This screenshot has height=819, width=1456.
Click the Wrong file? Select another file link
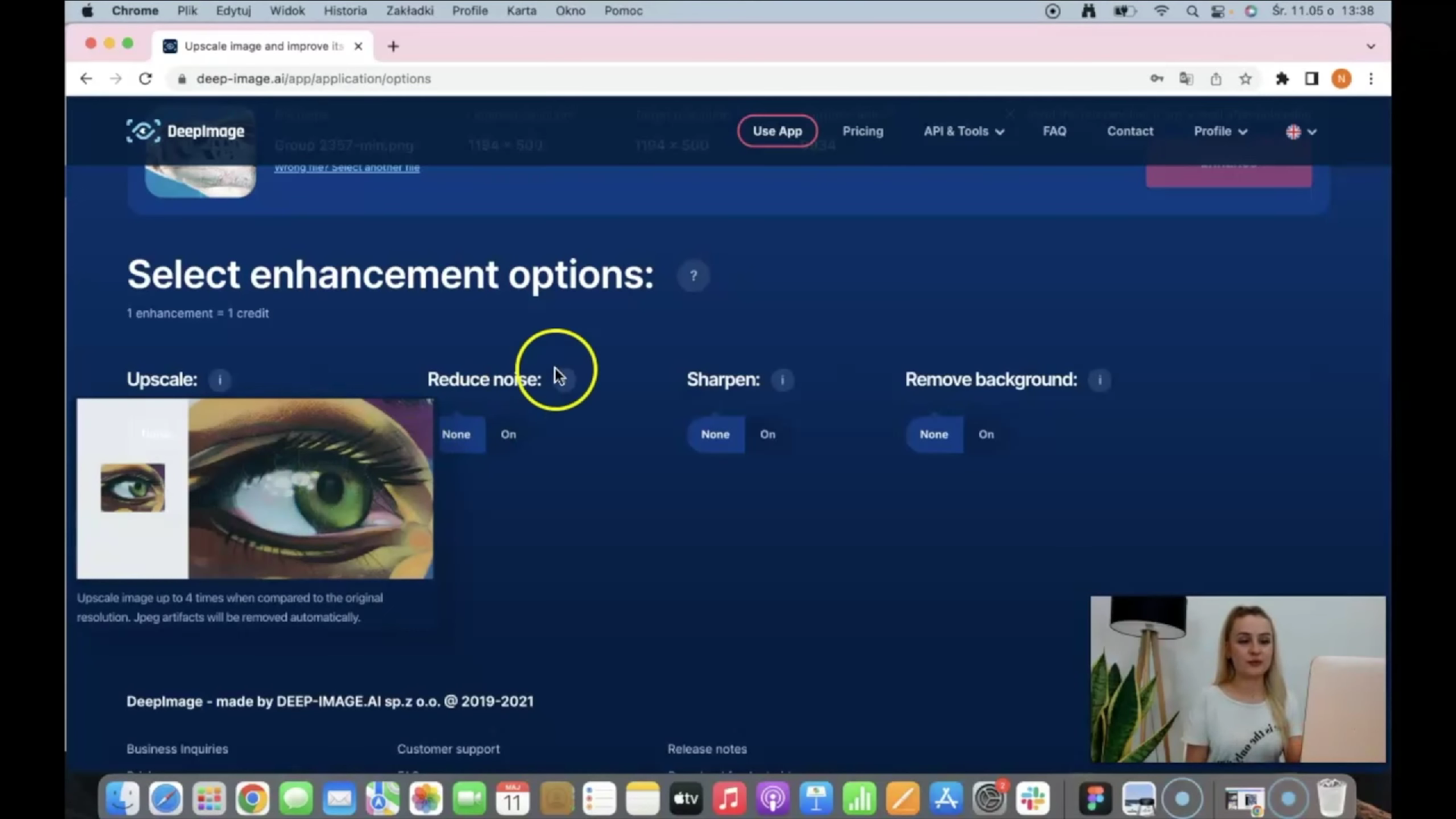pos(347,167)
